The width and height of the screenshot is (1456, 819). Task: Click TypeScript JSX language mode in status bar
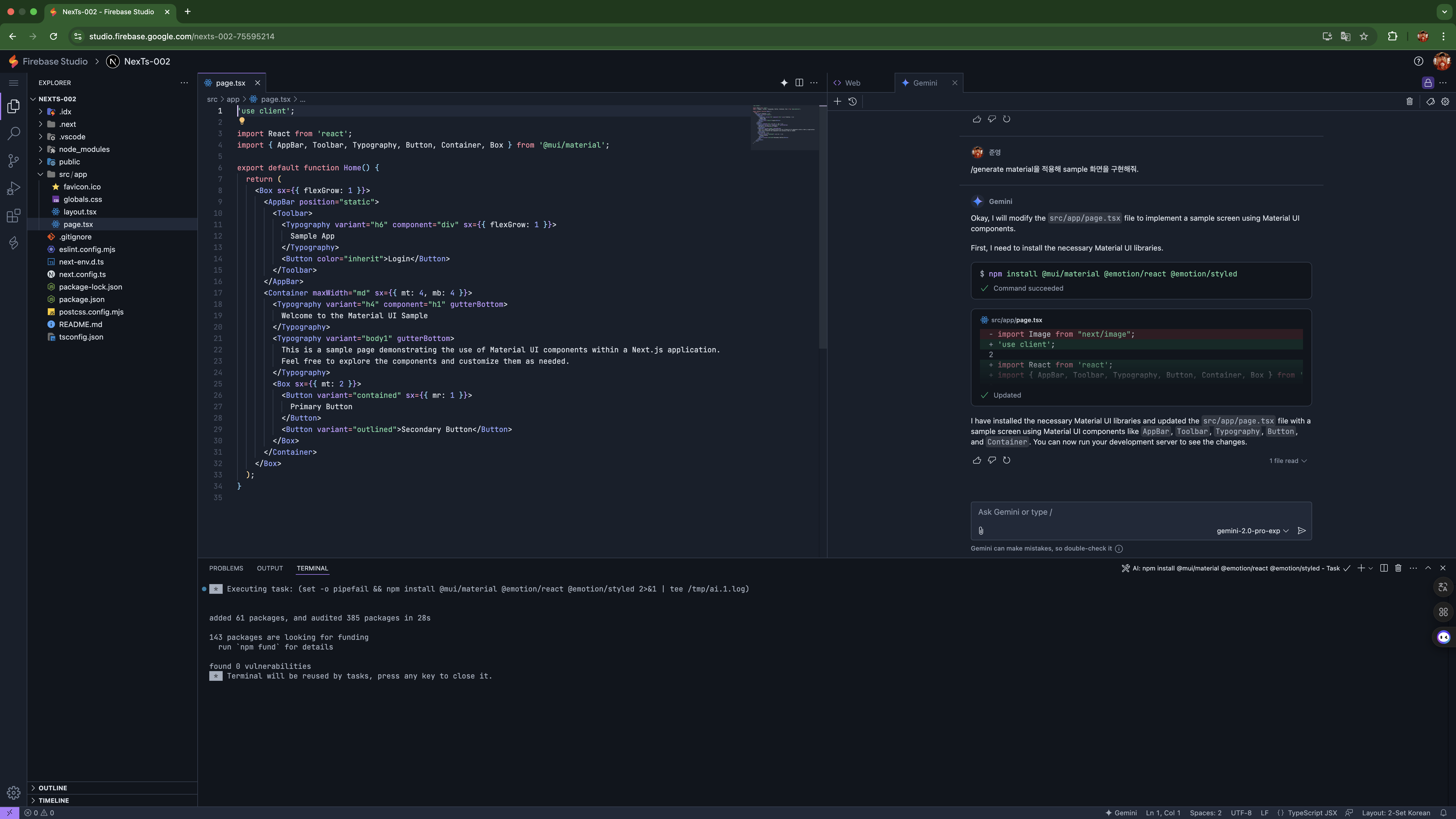1312,813
